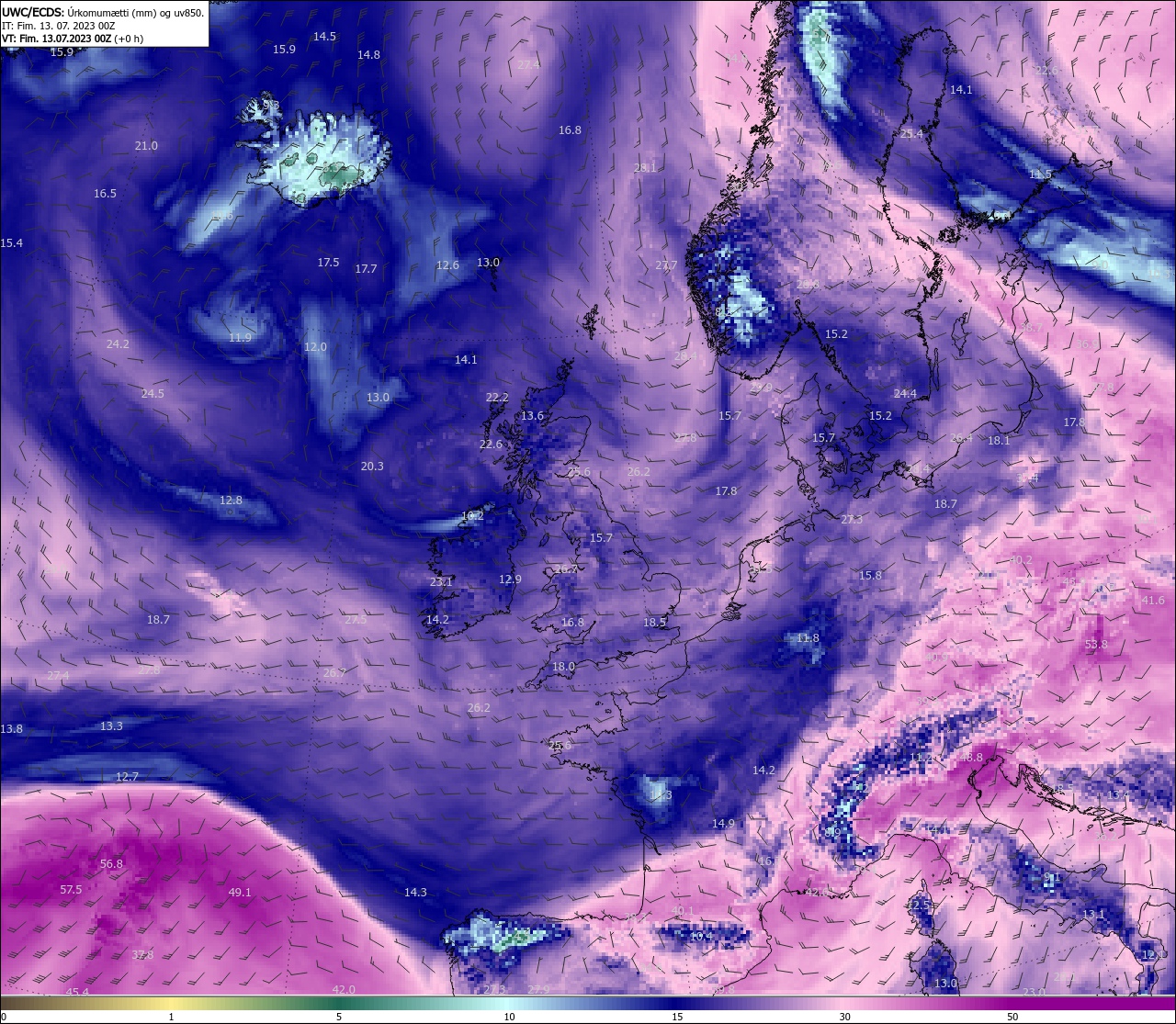Click the map value 25.4 in northern Scandinavia
Screen dimensions: 1176x1024
(911, 134)
